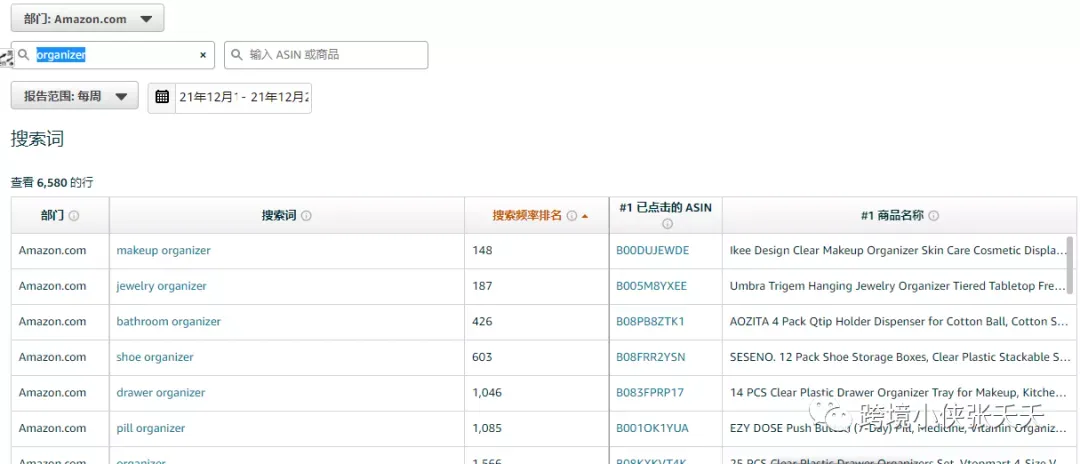Click the info icon next to 搜索频率排名
Image resolution: width=1080 pixels, height=464 pixels.
point(572,215)
